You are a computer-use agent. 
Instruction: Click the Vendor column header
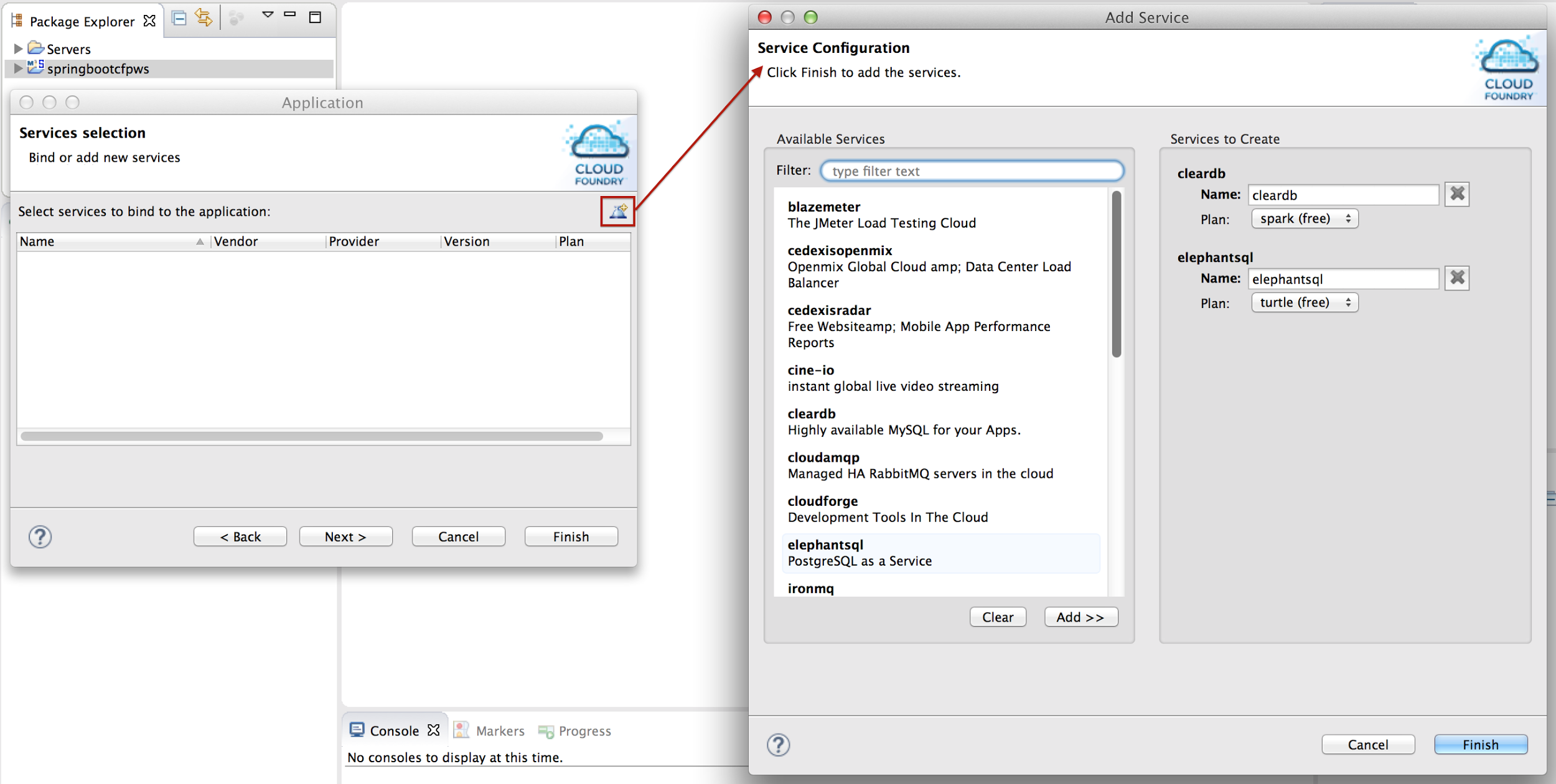(x=268, y=241)
